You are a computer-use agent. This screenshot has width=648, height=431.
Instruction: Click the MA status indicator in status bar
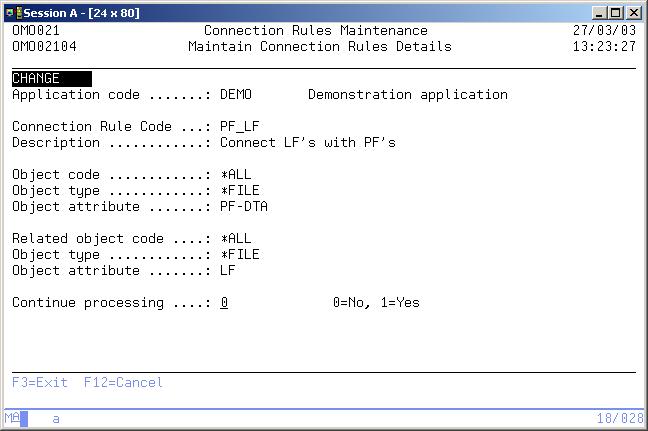pos(11,419)
